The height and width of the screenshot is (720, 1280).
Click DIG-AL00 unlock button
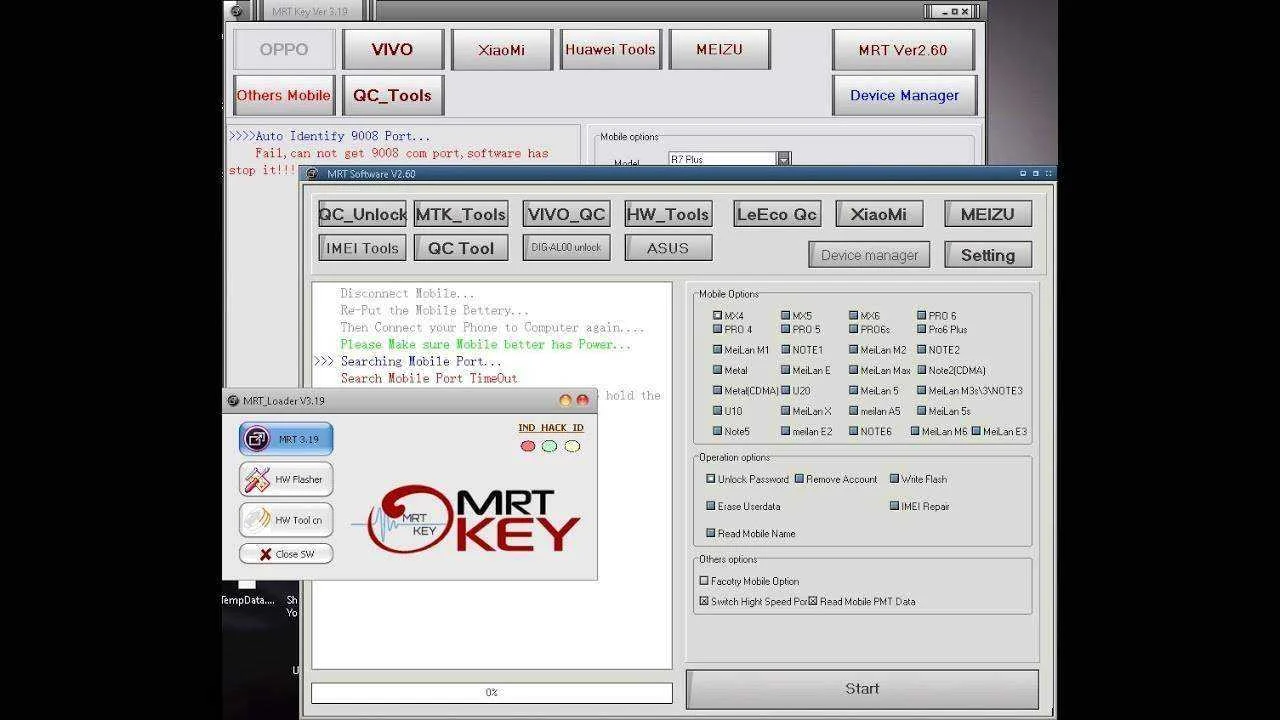[x=566, y=248]
